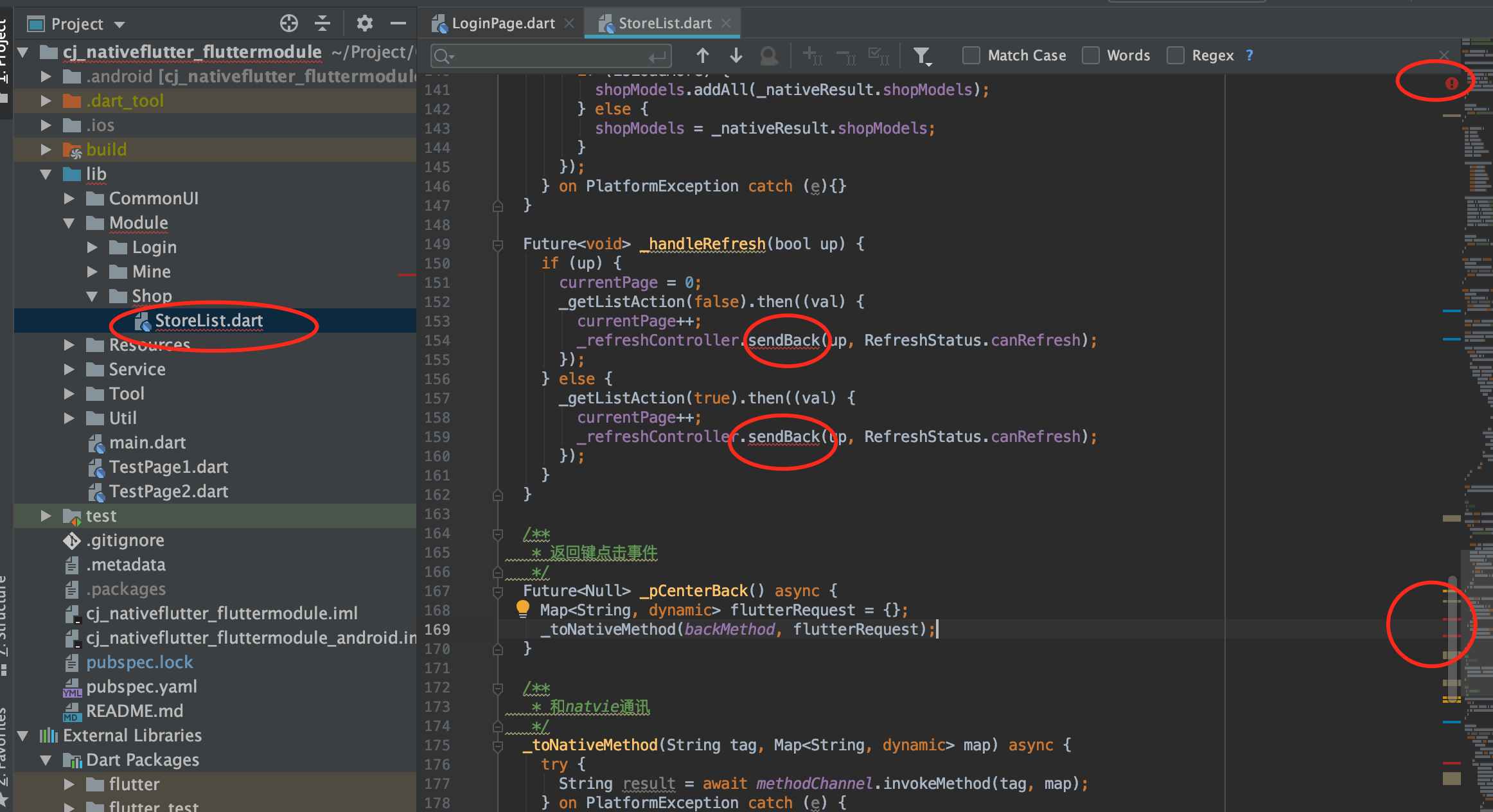The image size is (1493, 812).
Task: Go to next search occurrence arrow
Action: (x=736, y=56)
